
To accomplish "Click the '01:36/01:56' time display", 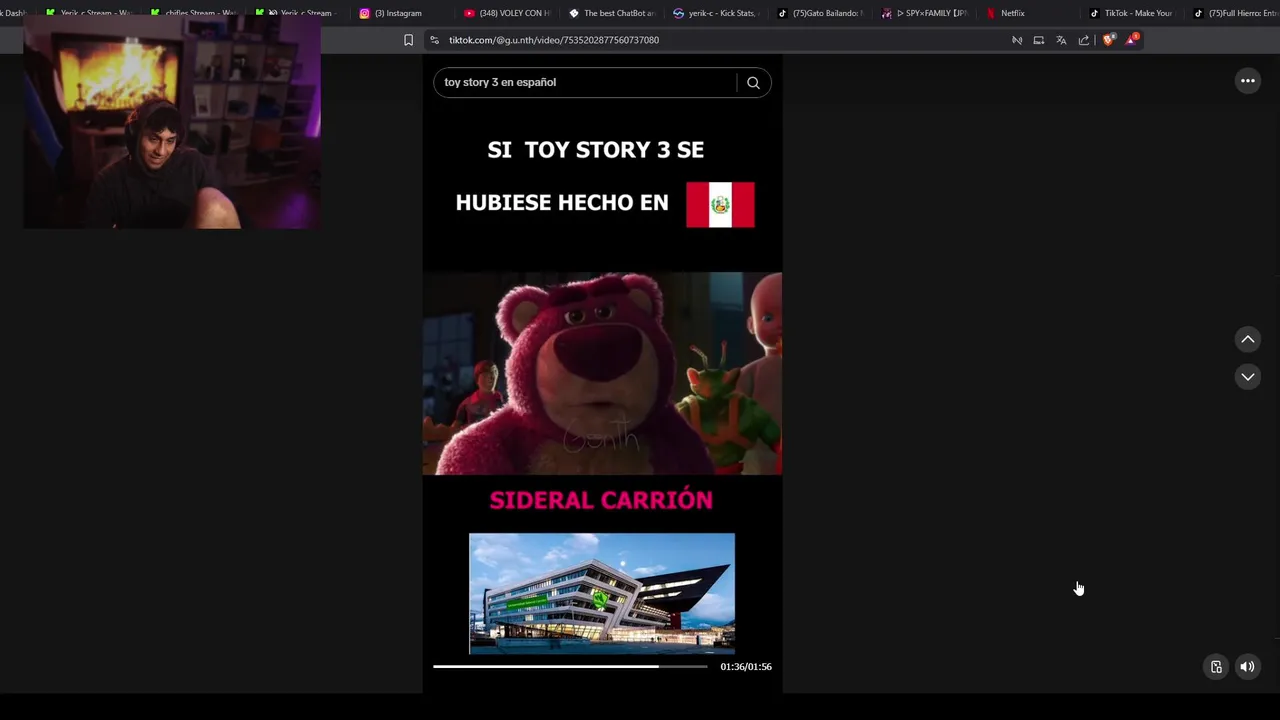I will click(746, 667).
